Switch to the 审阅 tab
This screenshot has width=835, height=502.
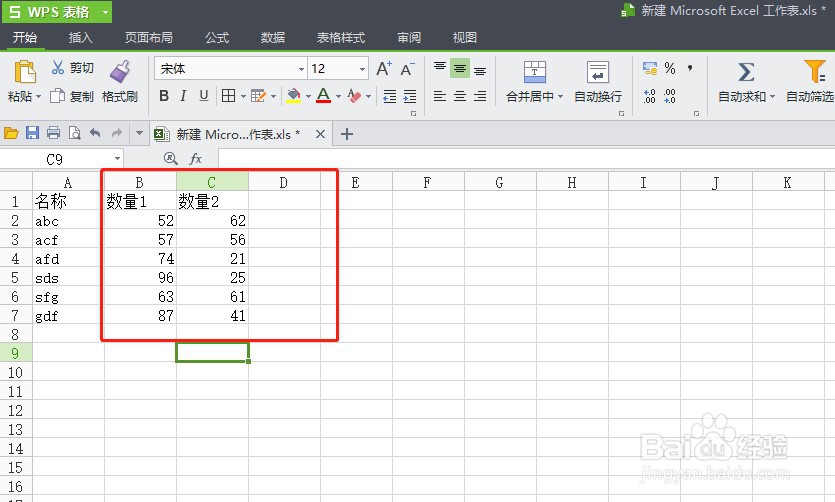click(x=409, y=37)
